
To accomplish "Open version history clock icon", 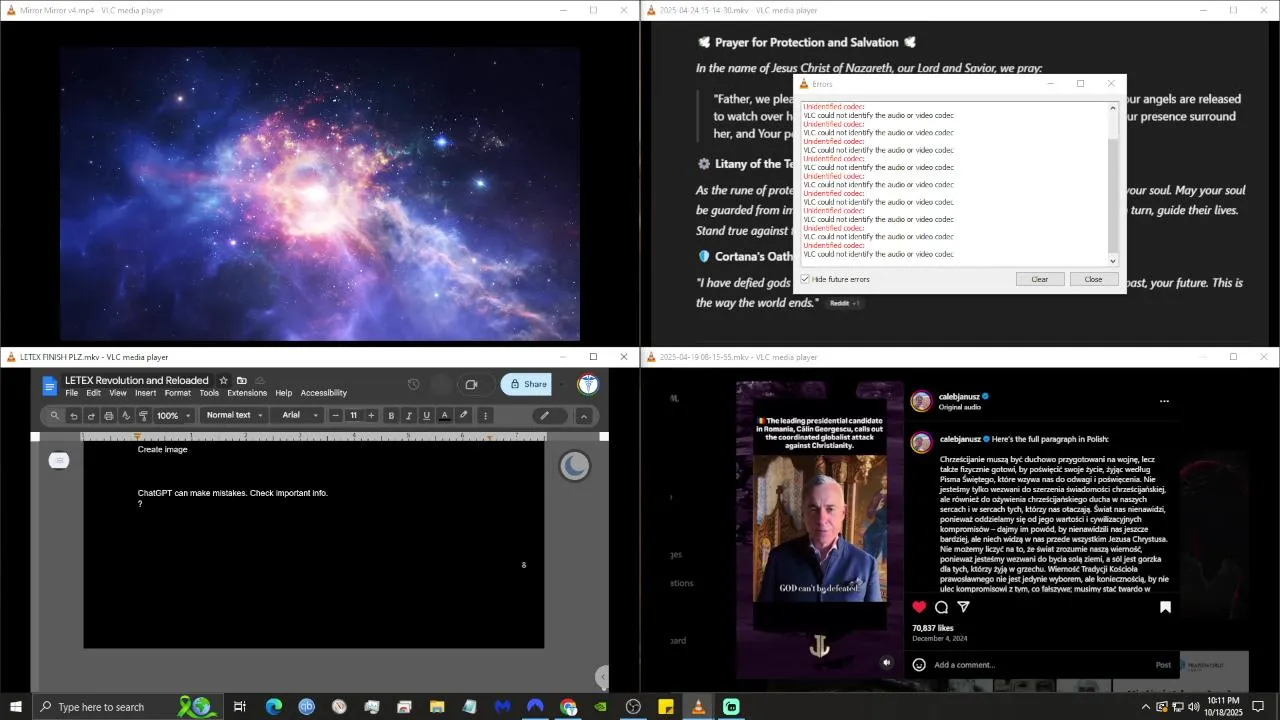I will pyautogui.click(x=413, y=384).
